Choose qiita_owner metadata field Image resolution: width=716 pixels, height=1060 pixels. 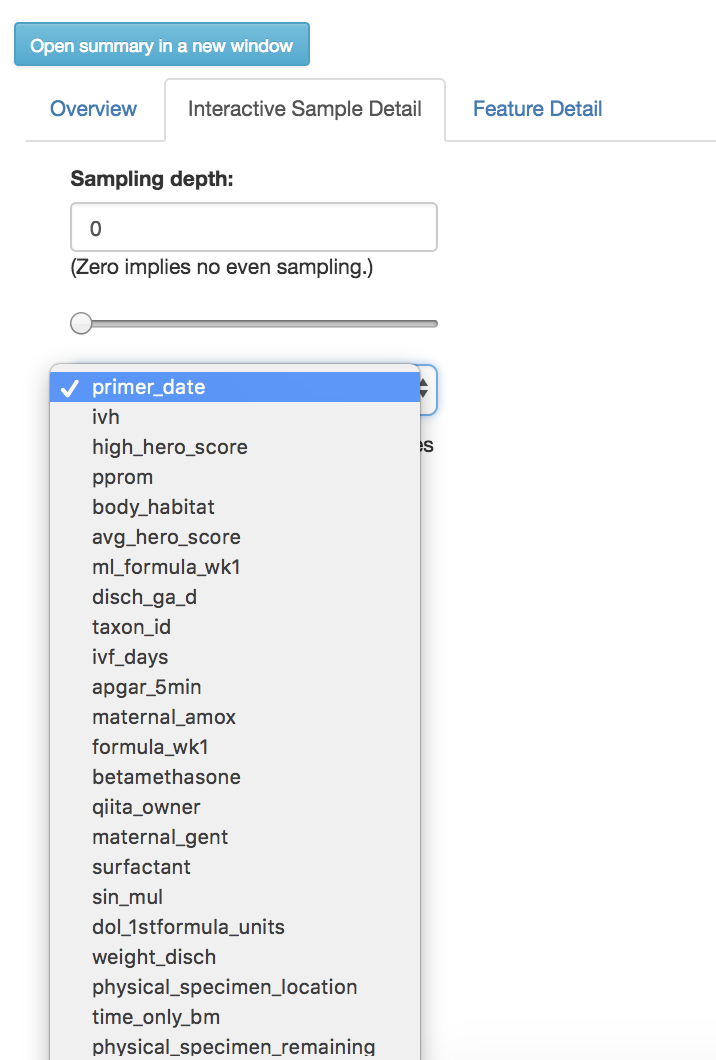[x=145, y=807]
